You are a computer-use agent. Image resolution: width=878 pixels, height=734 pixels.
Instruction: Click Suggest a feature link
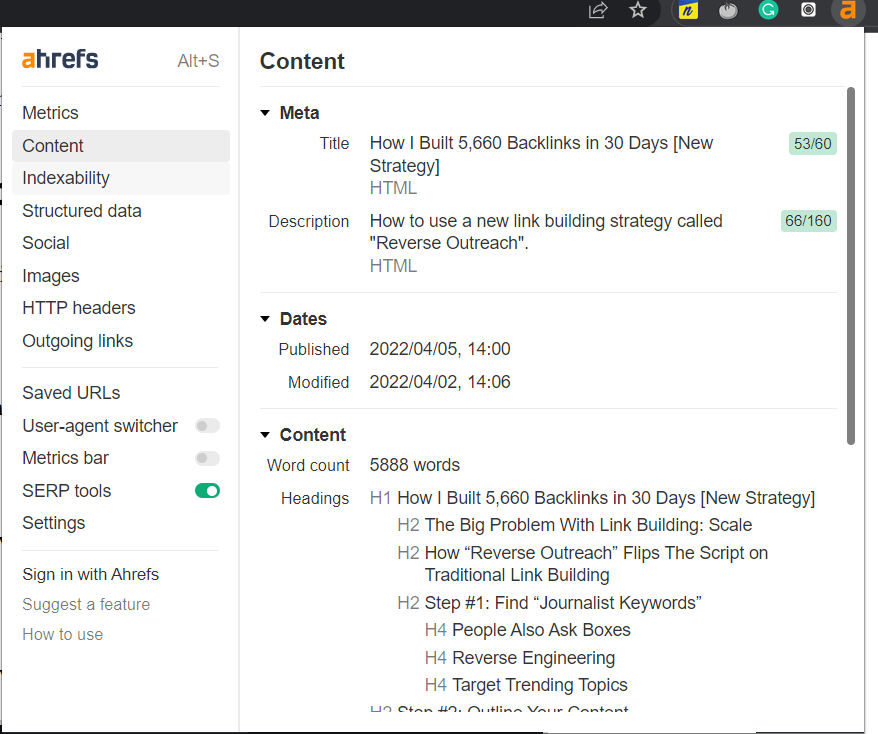pyautogui.click(x=86, y=605)
